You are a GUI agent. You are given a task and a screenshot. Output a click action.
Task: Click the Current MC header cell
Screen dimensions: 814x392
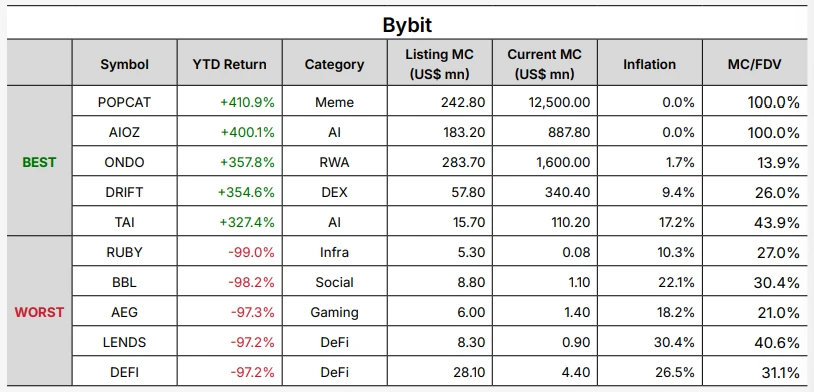pos(545,63)
